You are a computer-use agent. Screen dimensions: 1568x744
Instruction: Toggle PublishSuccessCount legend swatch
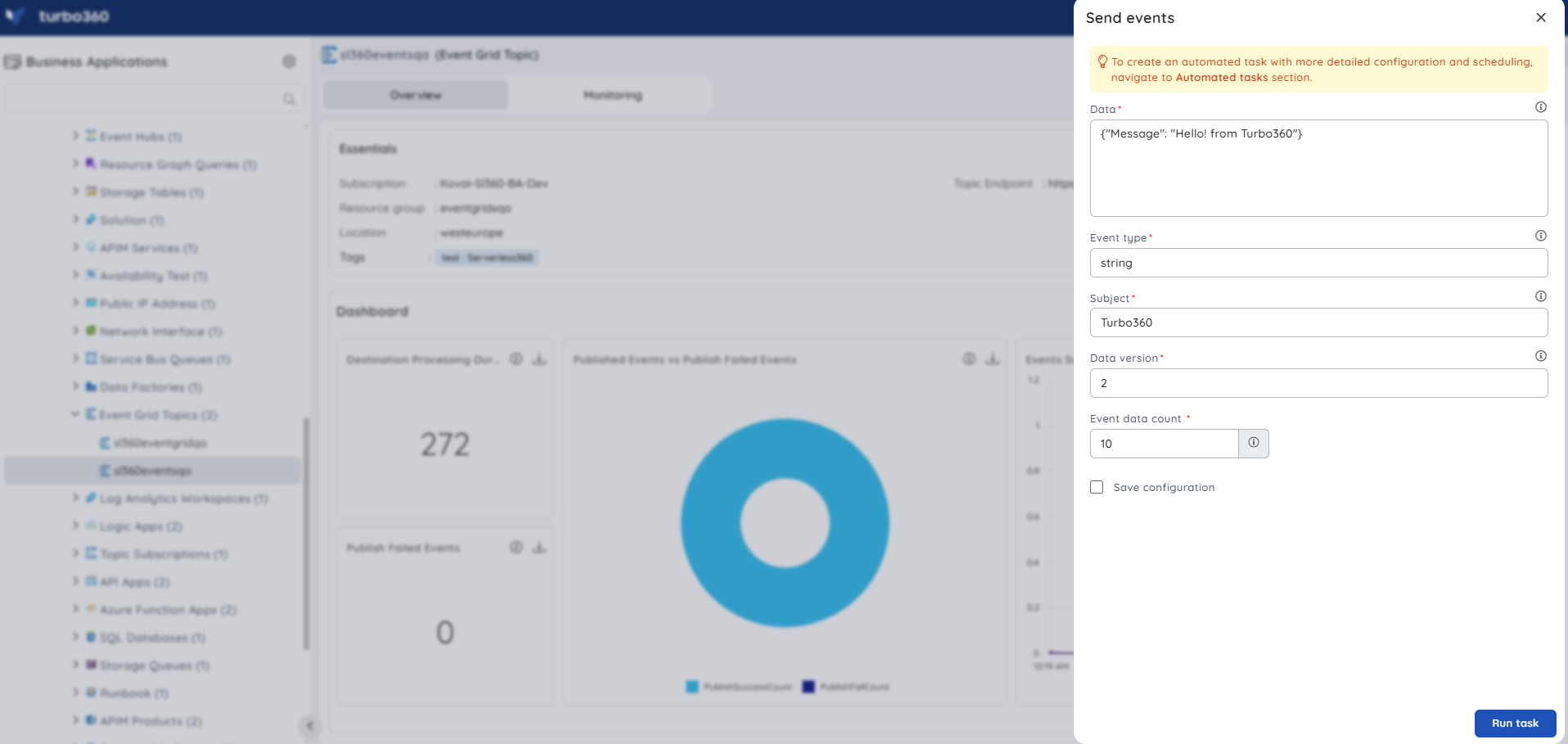click(692, 687)
